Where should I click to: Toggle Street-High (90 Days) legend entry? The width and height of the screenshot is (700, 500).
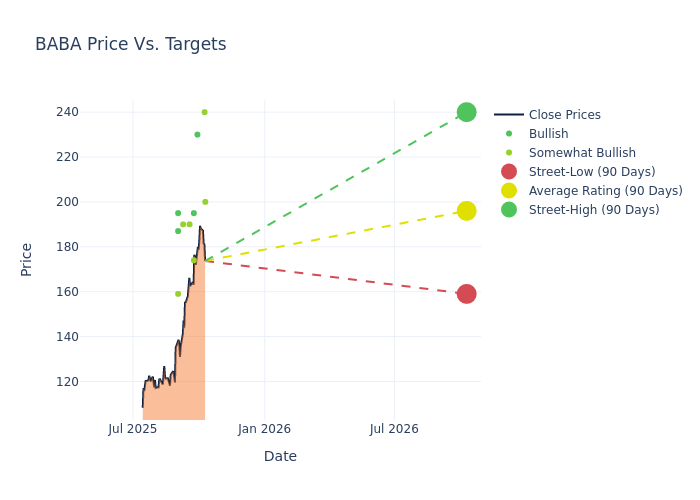point(594,210)
